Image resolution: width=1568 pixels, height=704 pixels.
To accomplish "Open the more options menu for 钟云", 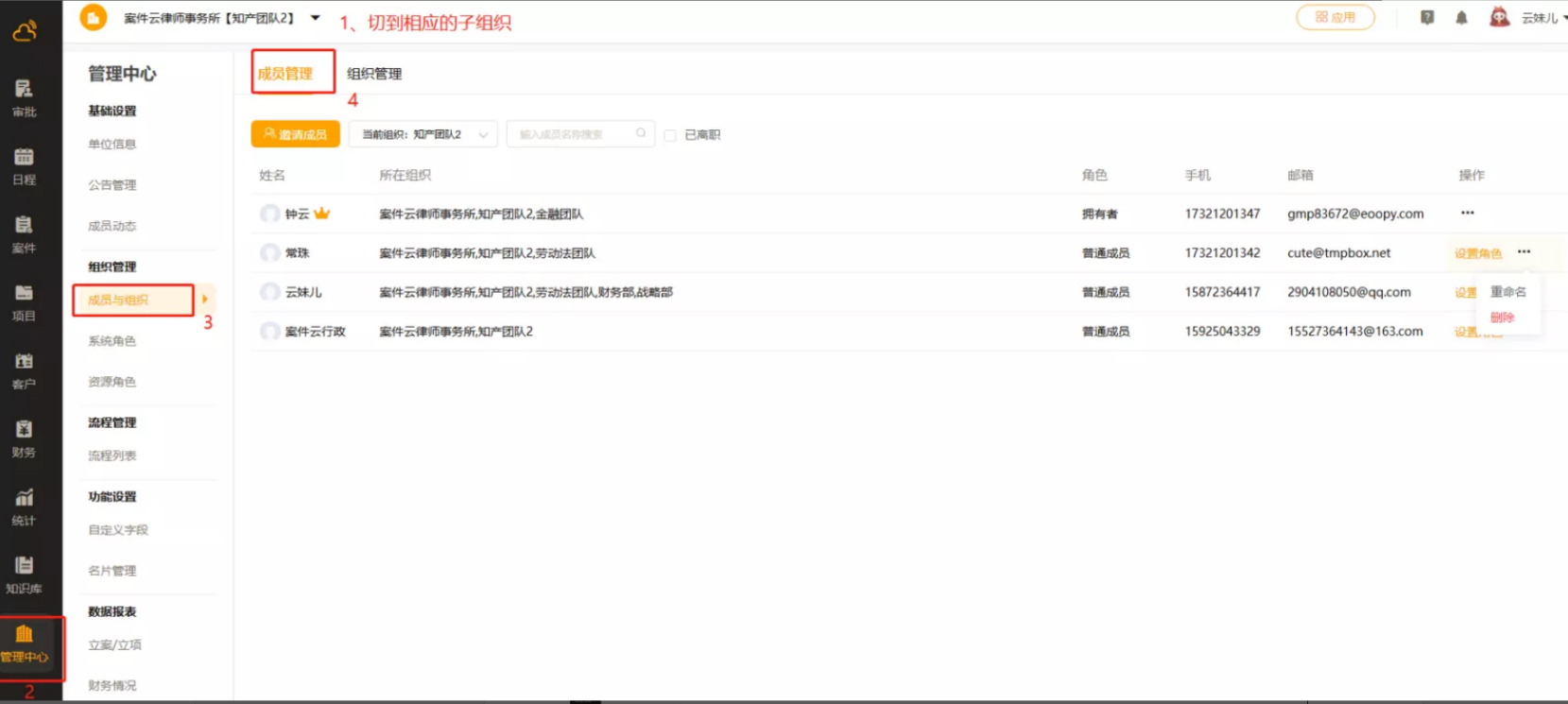I will (x=1467, y=214).
